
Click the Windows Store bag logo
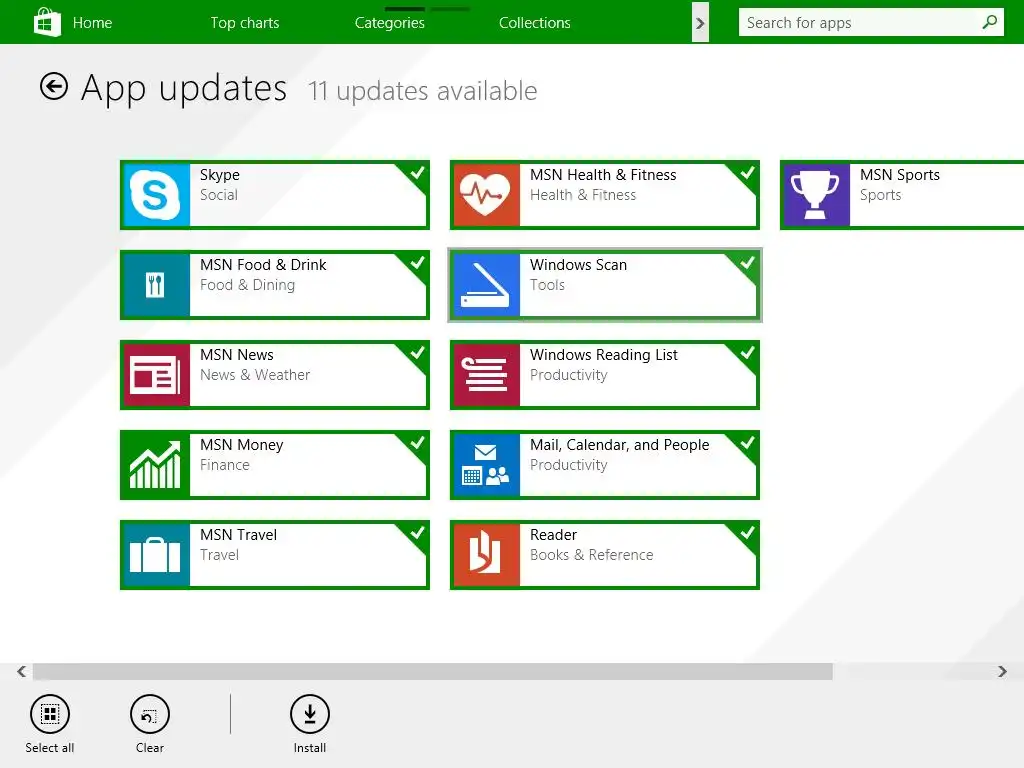coord(47,22)
